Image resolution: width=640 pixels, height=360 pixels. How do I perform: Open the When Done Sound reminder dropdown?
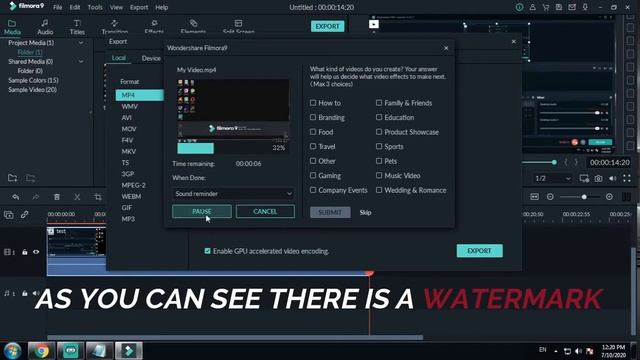click(233, 194)
